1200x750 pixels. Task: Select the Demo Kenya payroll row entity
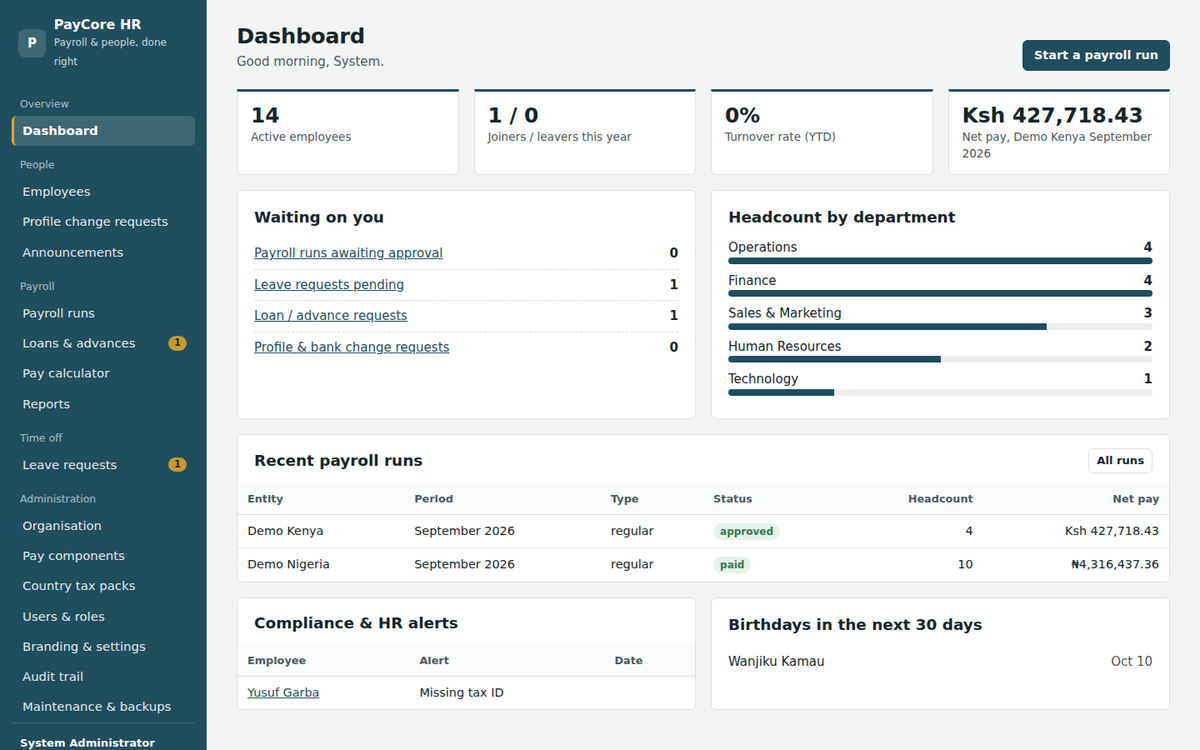pos(285,531)
